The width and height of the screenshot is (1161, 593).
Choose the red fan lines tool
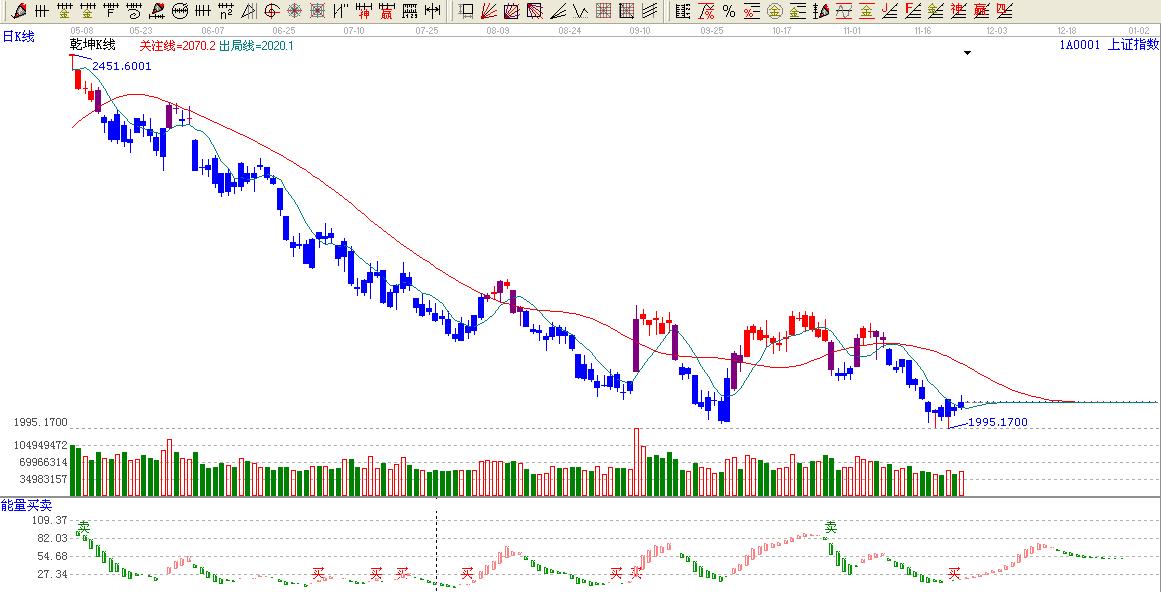(x=488, y=11)
